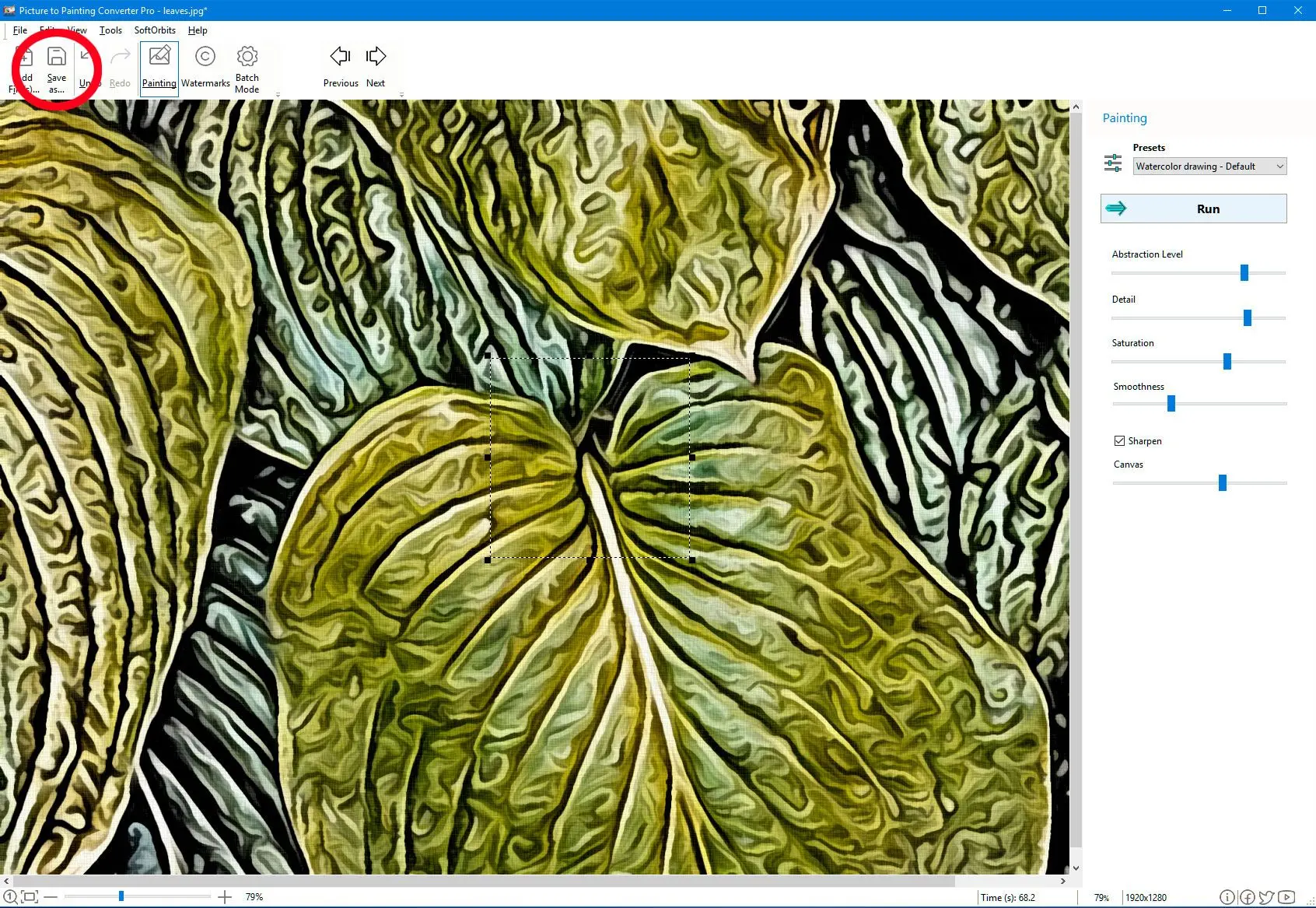Open toolbar overflow options after Batch Mode
Screen dimensions: 1316x908
coord(278,95)
